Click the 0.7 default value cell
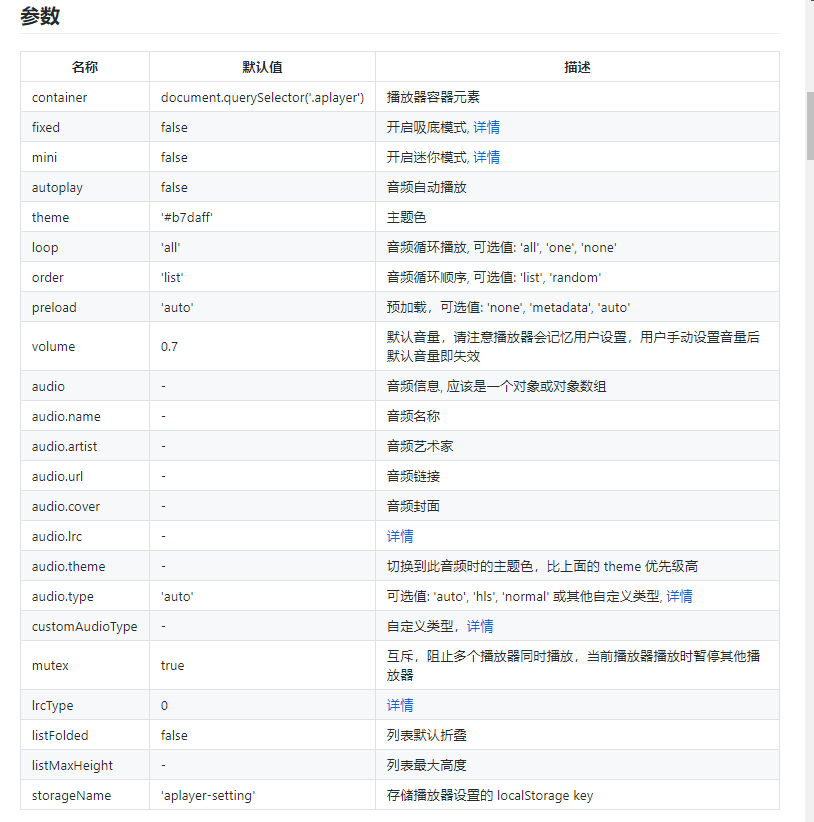This screenshot has width=814, height=822. [262, 347]
